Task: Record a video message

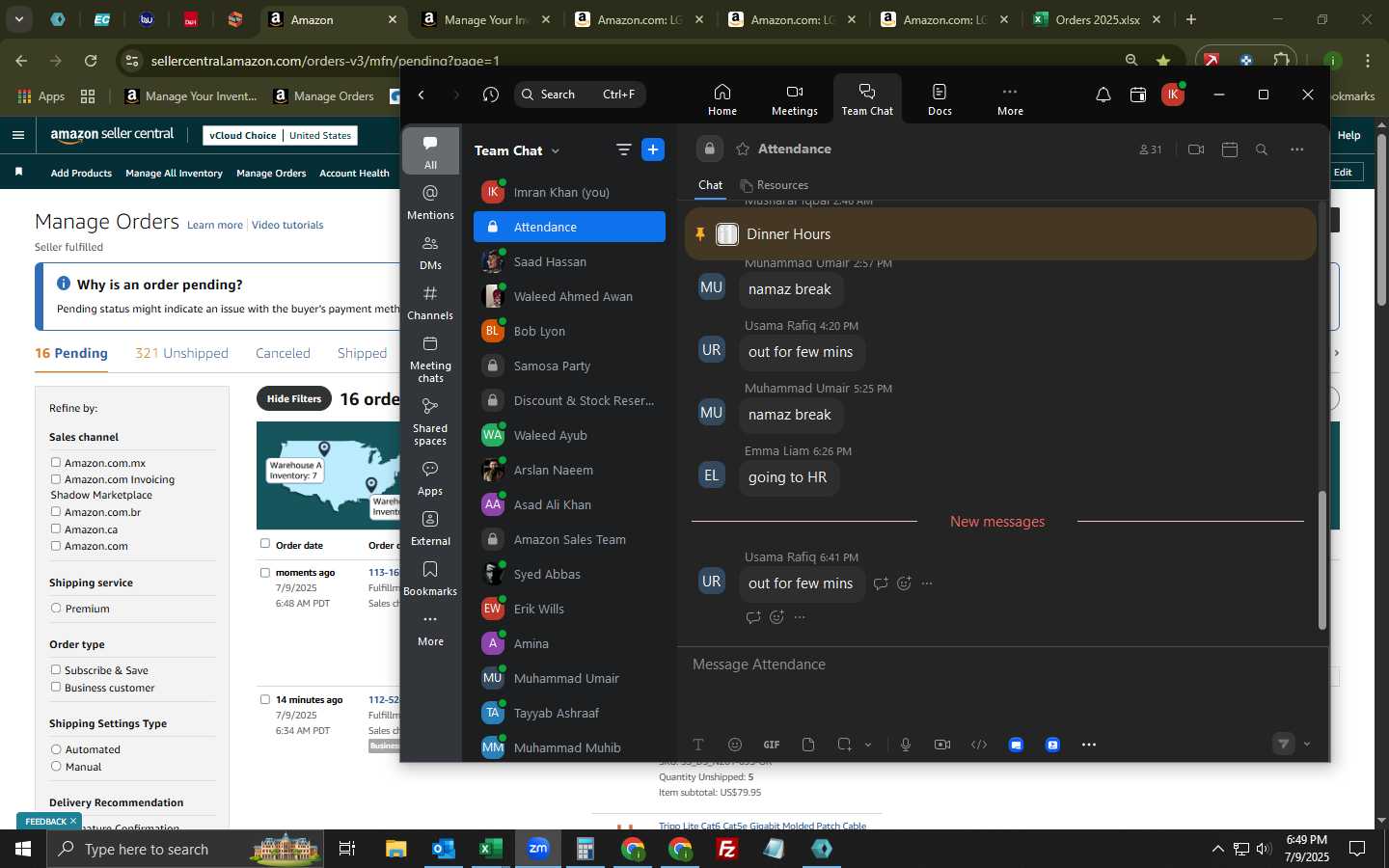Action: pos(942,745)
